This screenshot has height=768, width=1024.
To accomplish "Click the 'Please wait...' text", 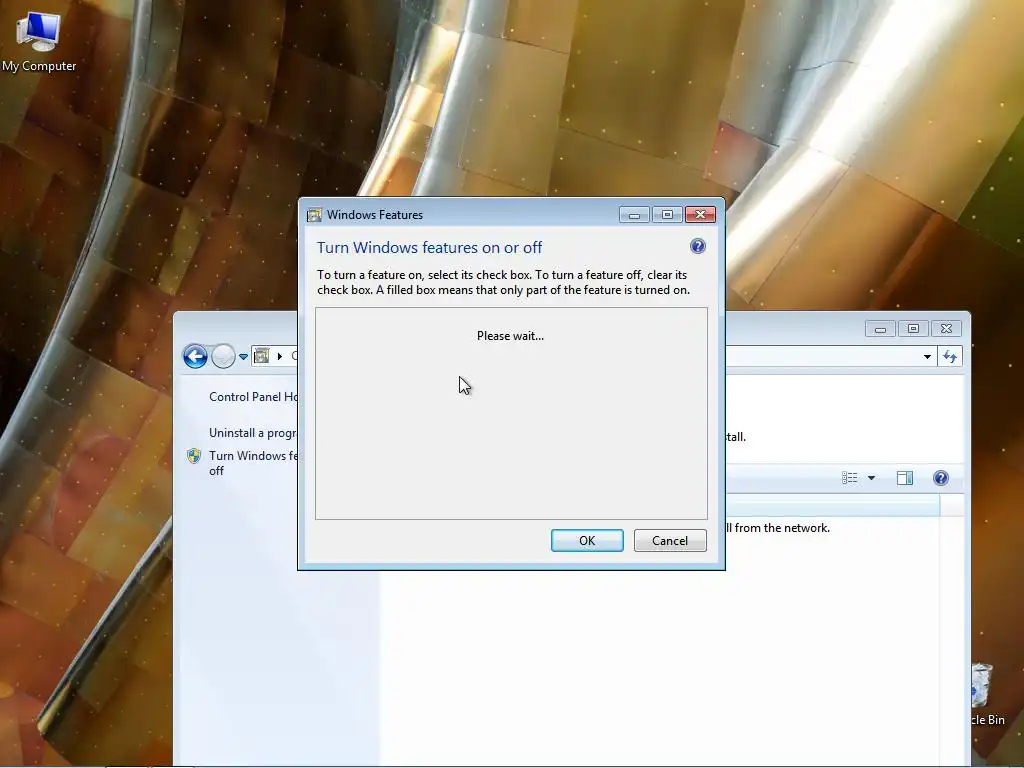I will tap(510, 336).
